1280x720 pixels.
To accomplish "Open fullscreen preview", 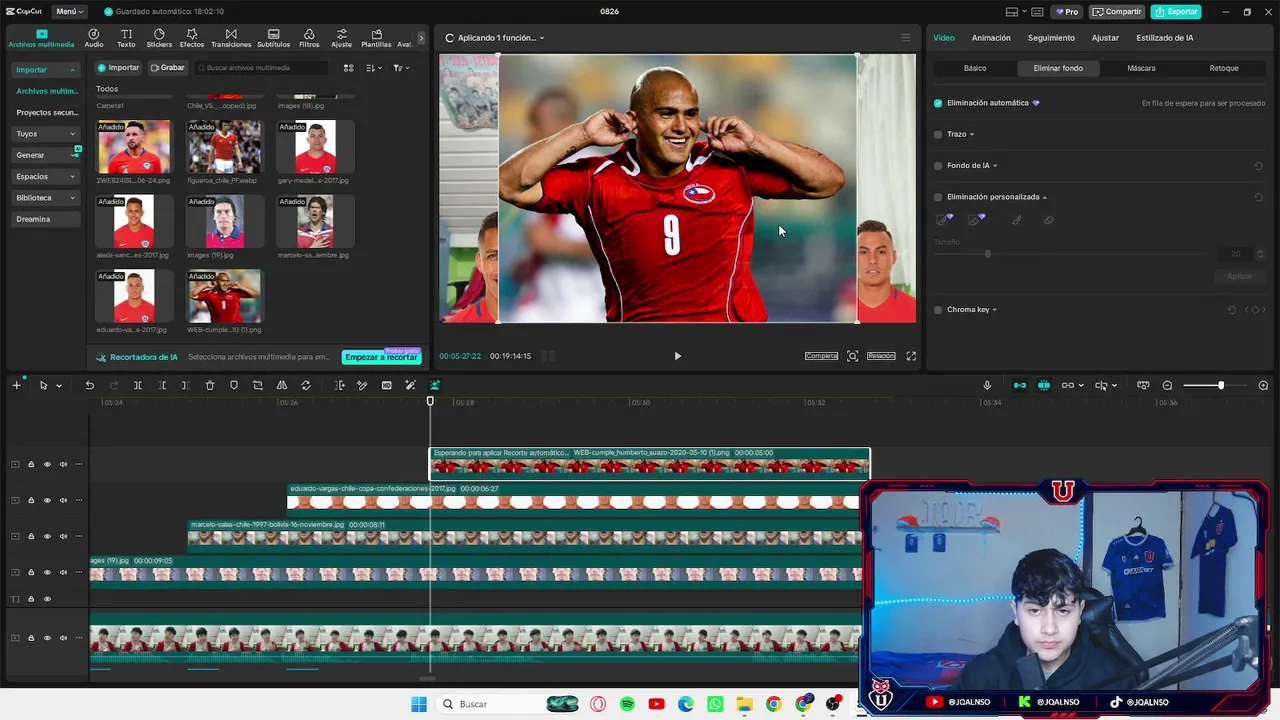I will click(x=911, y=356).
